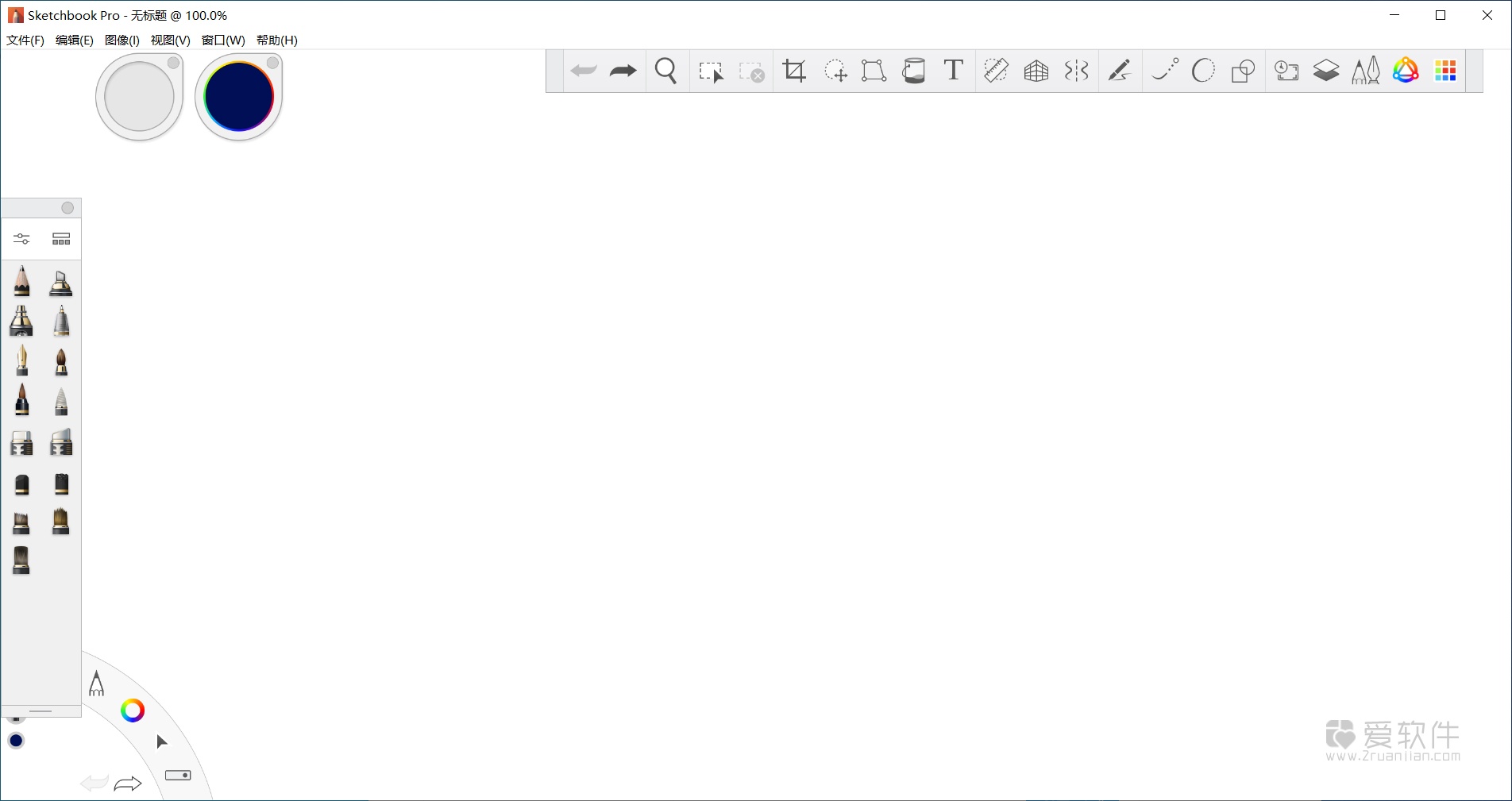Select the Zoom magnifier tool

click(666, 71)
